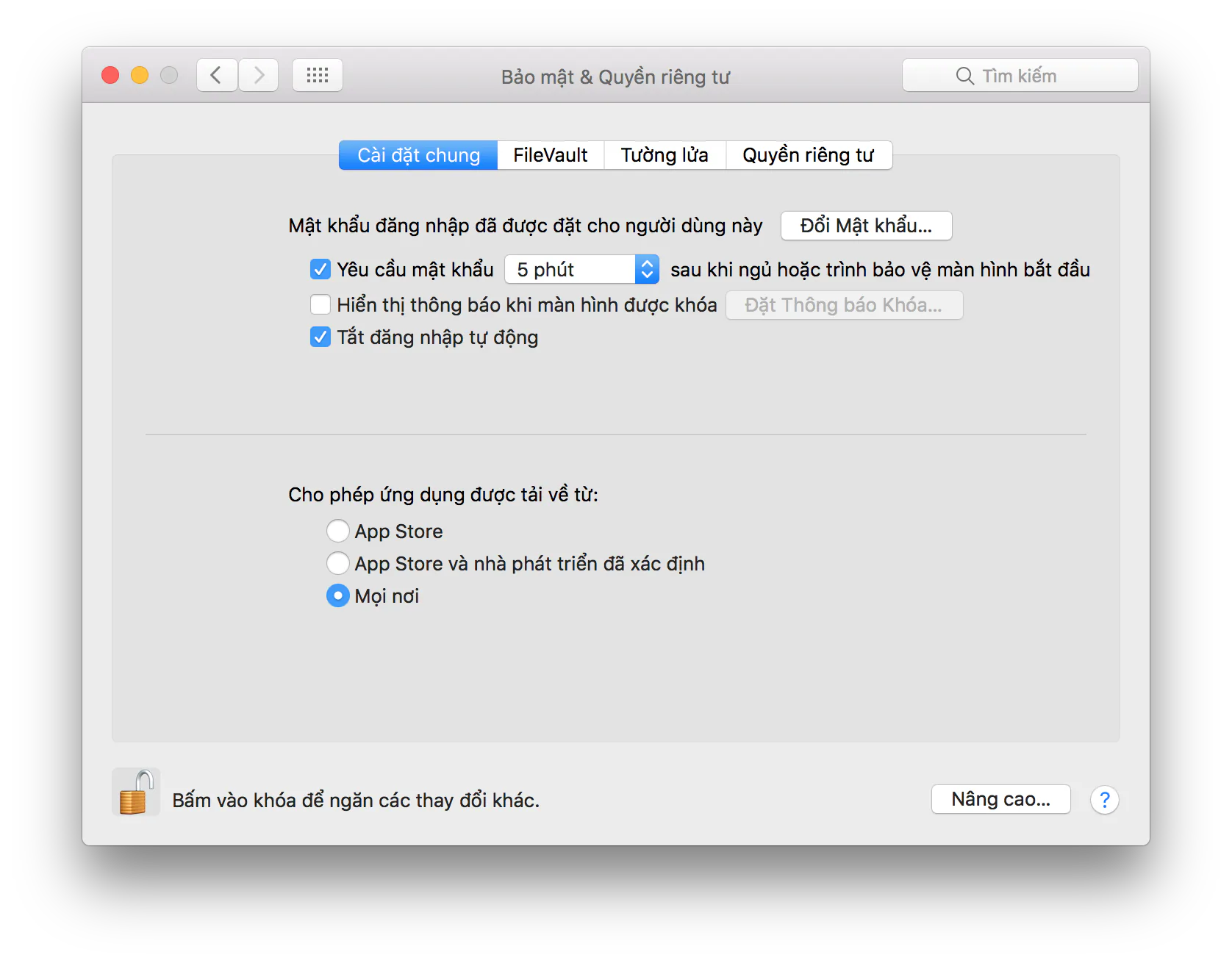Click the Đổi Mật khẩu button

(866, 226)
